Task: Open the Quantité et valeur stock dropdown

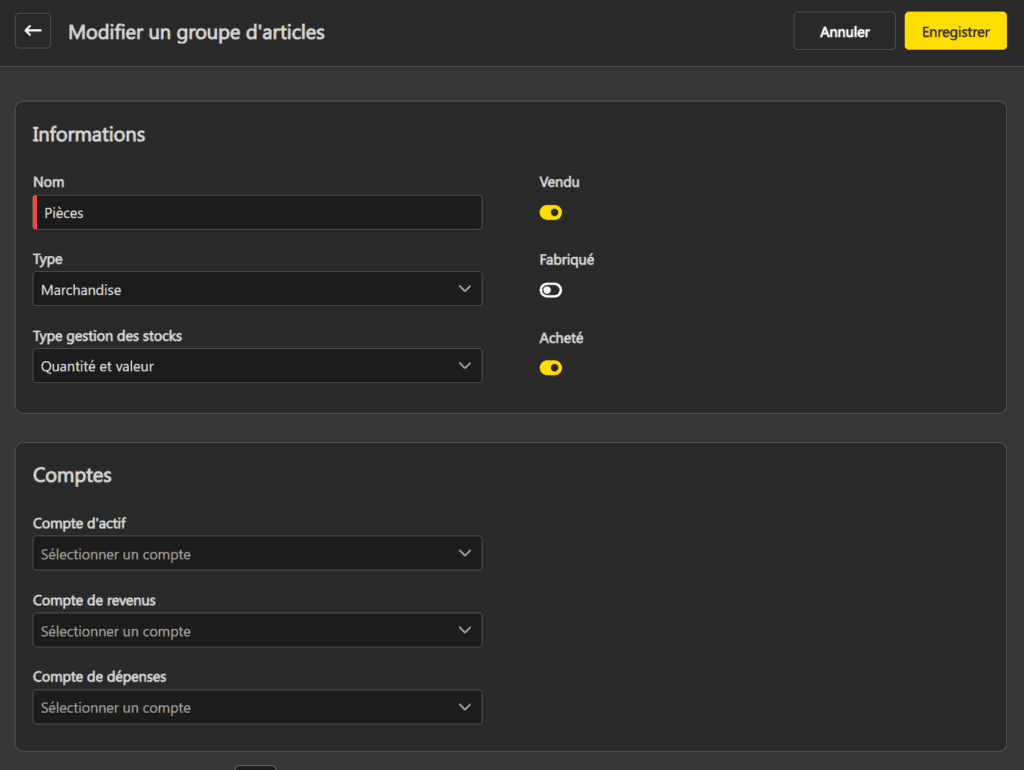Action: tap(240, 366)
